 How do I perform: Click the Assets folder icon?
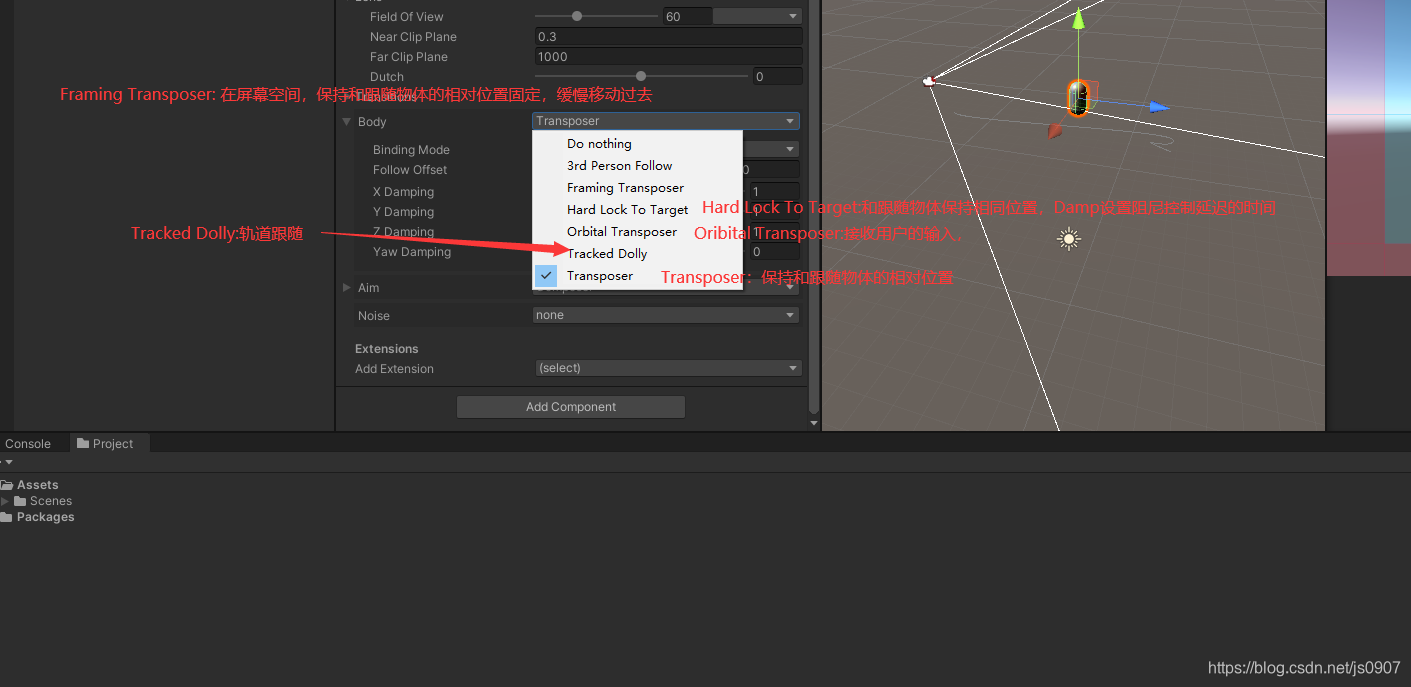coord(7,485)
